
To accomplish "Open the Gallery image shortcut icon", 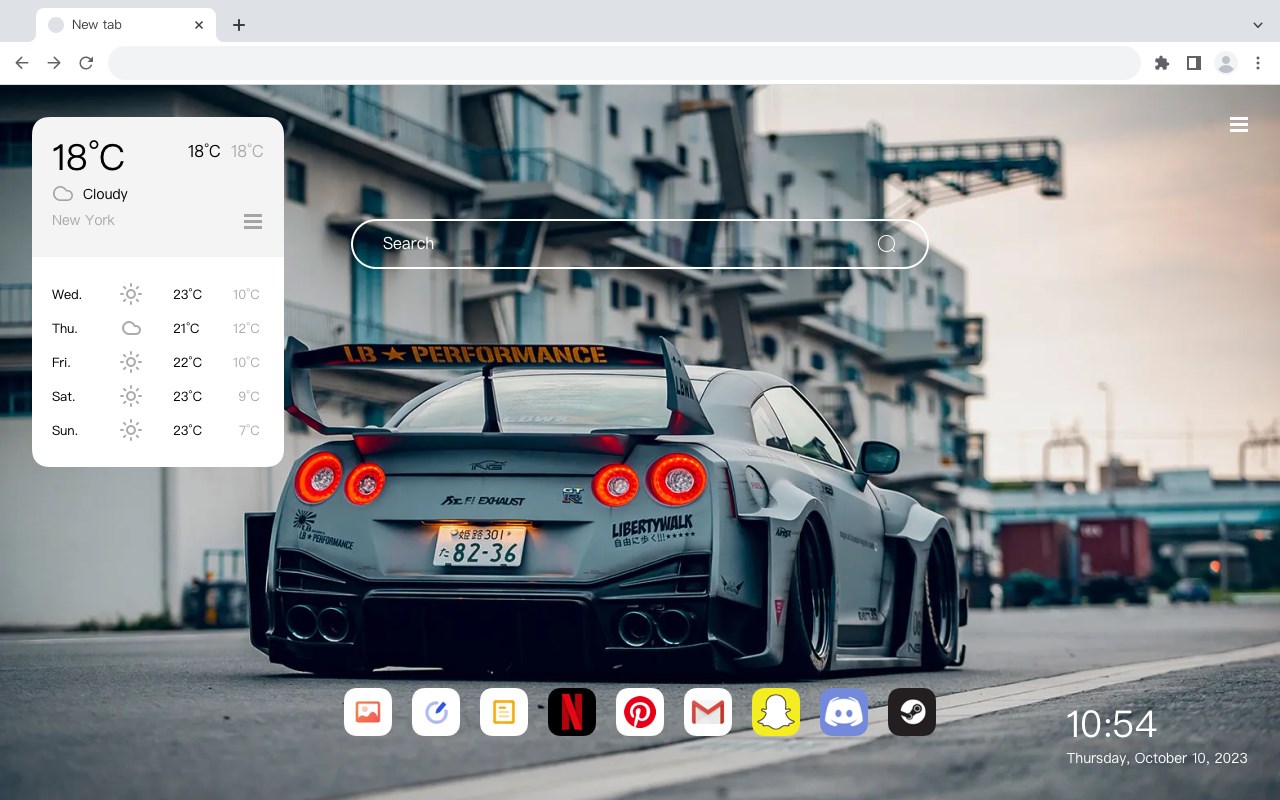I will (368, 712).
